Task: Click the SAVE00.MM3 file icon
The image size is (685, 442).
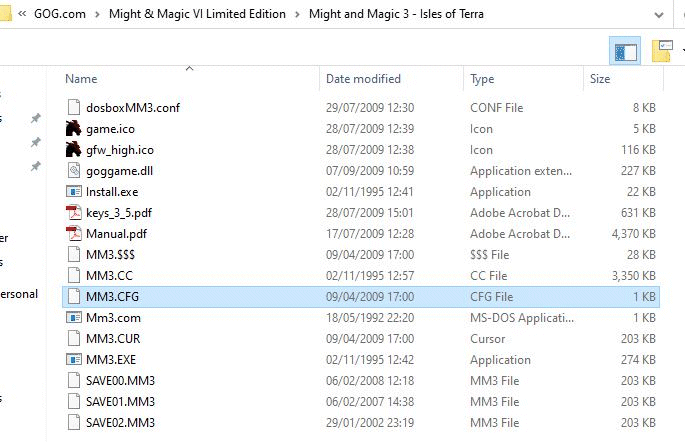Action: point(74,380)
